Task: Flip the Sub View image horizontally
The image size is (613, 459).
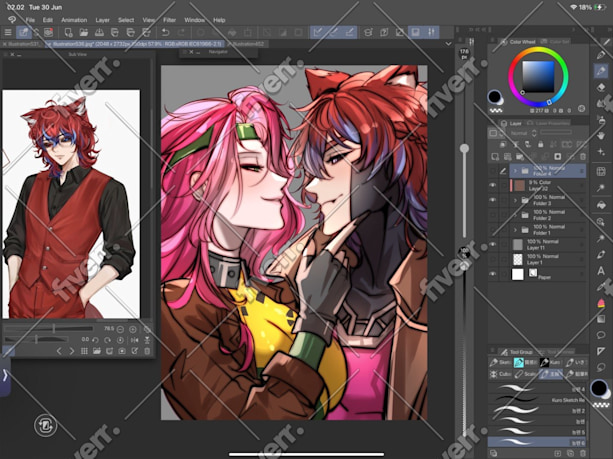Action: (134, 340)
